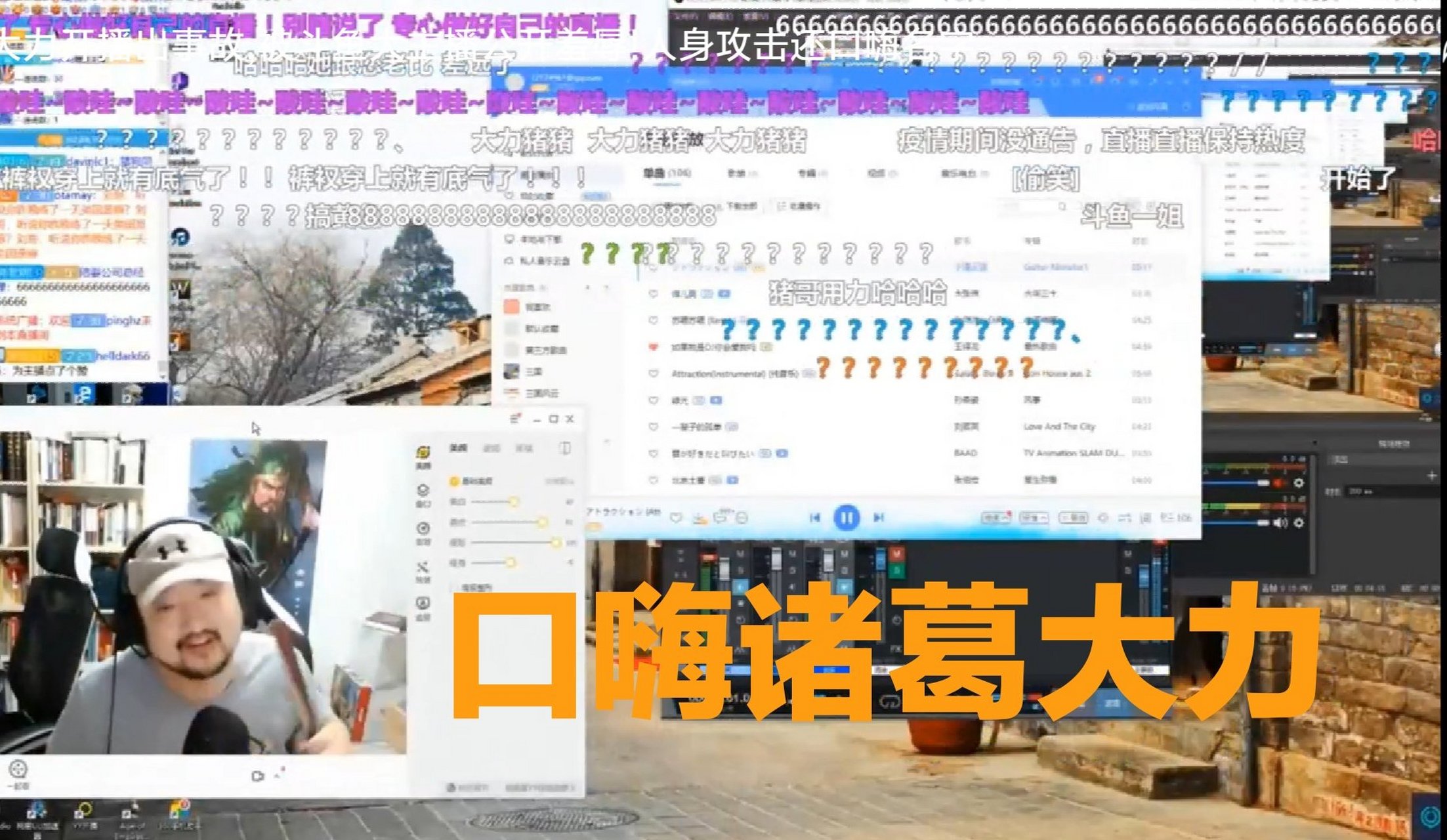Add a new playlist with sidebar plus icon
Viewport: 1447px width, 840px height.
click(x=588, y=287)
